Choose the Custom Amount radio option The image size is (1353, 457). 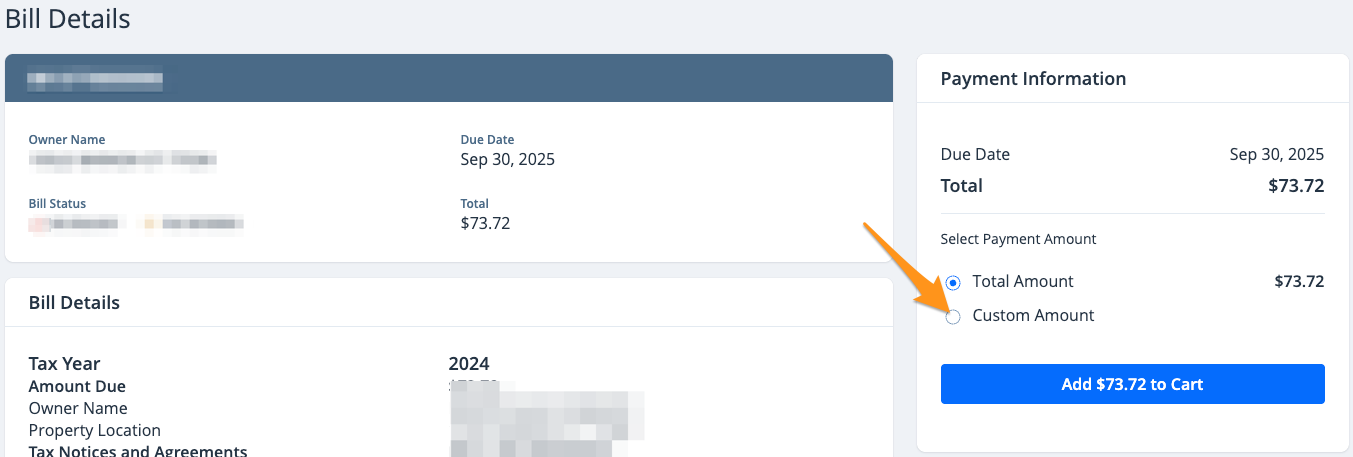pyautogui.click(x=953, y=317)
